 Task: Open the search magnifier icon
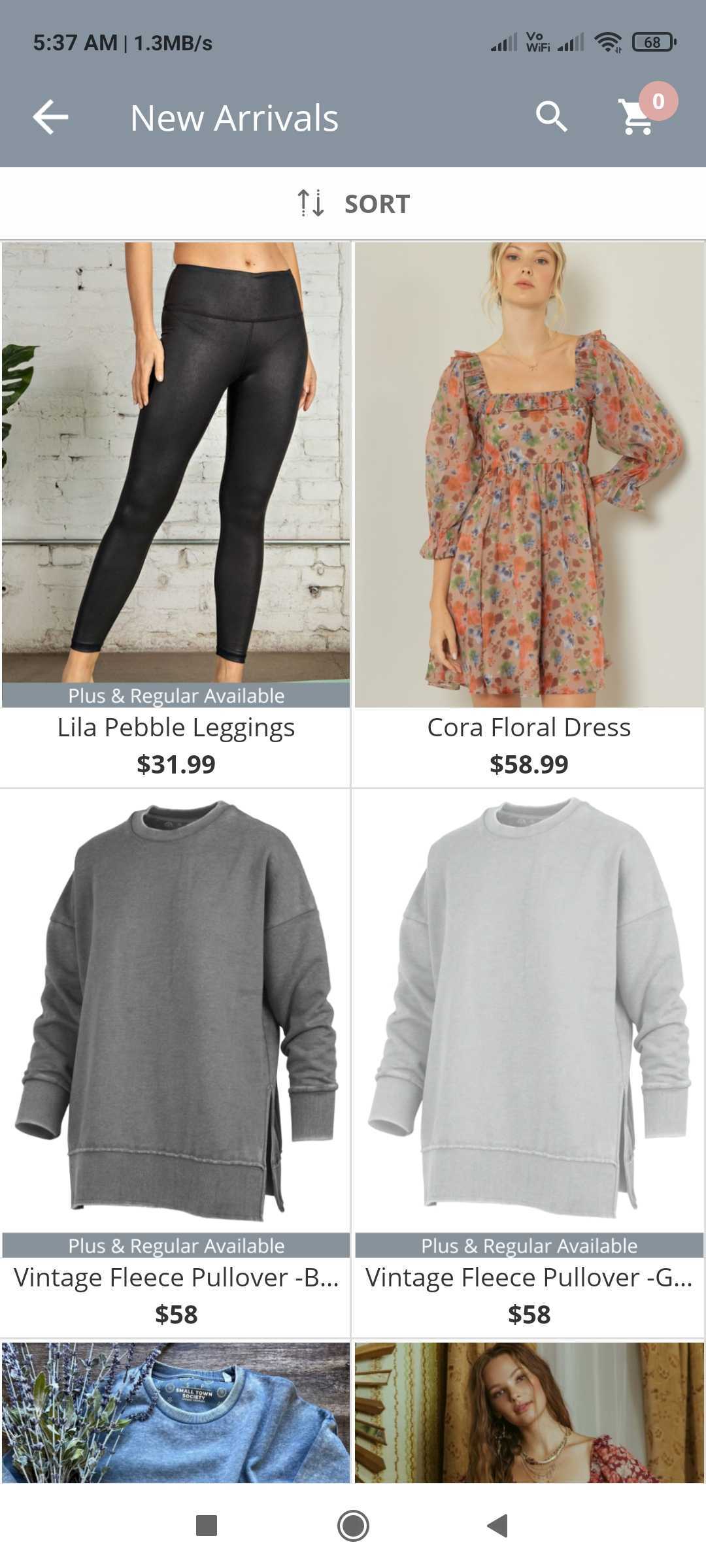pos(551,117)
